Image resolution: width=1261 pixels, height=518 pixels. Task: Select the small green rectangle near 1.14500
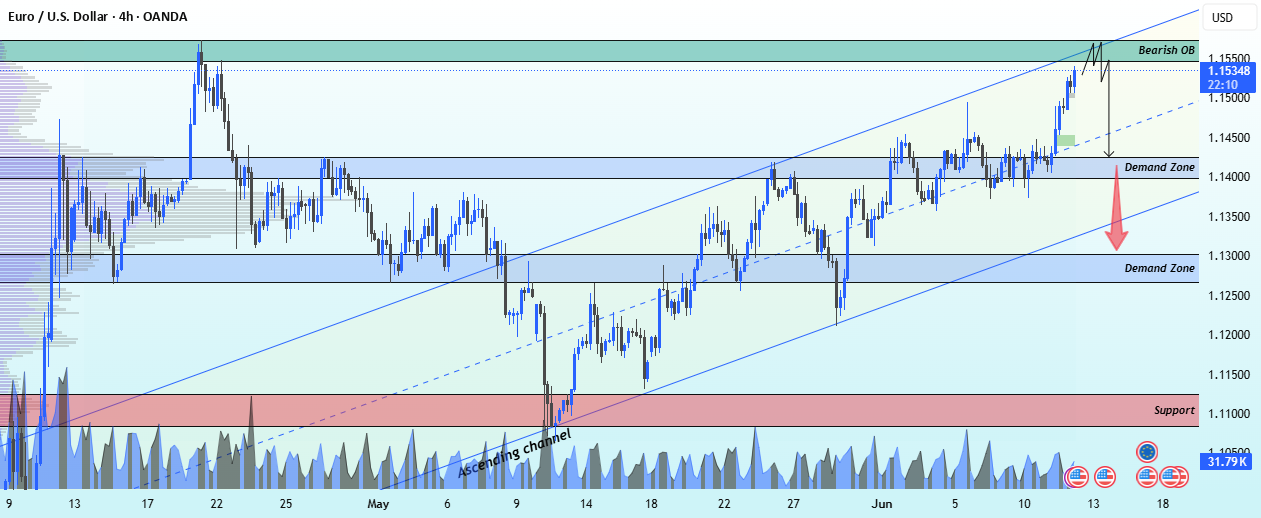(1066, 140)
